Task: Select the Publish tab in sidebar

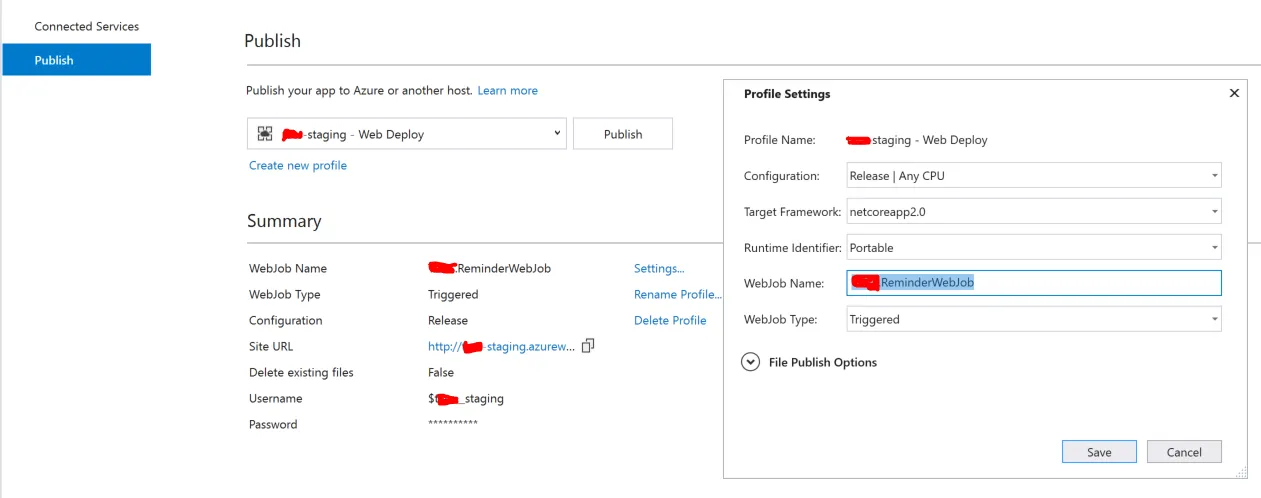Action: click(76, 60)
